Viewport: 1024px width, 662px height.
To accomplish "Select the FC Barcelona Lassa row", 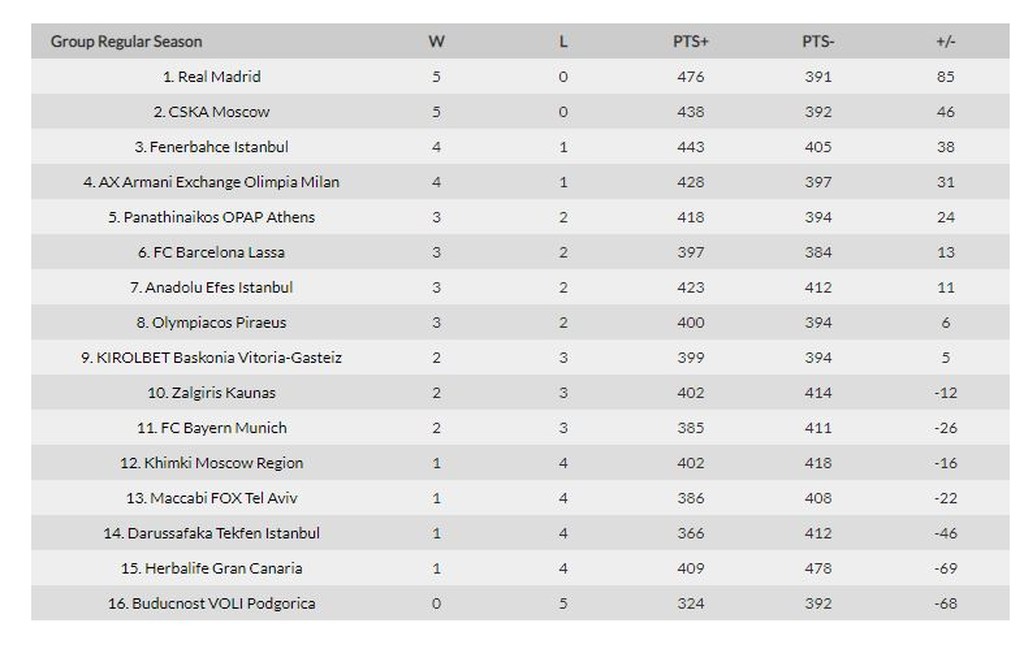I will pos(219,252).
